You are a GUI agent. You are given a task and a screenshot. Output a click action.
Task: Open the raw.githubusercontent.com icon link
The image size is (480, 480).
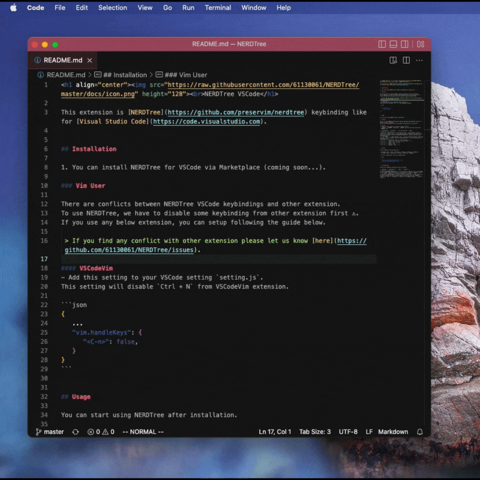coord(263,85)
